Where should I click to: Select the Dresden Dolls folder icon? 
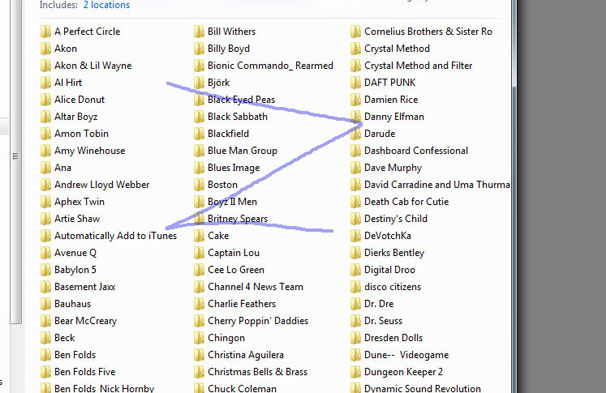[356, 337]
